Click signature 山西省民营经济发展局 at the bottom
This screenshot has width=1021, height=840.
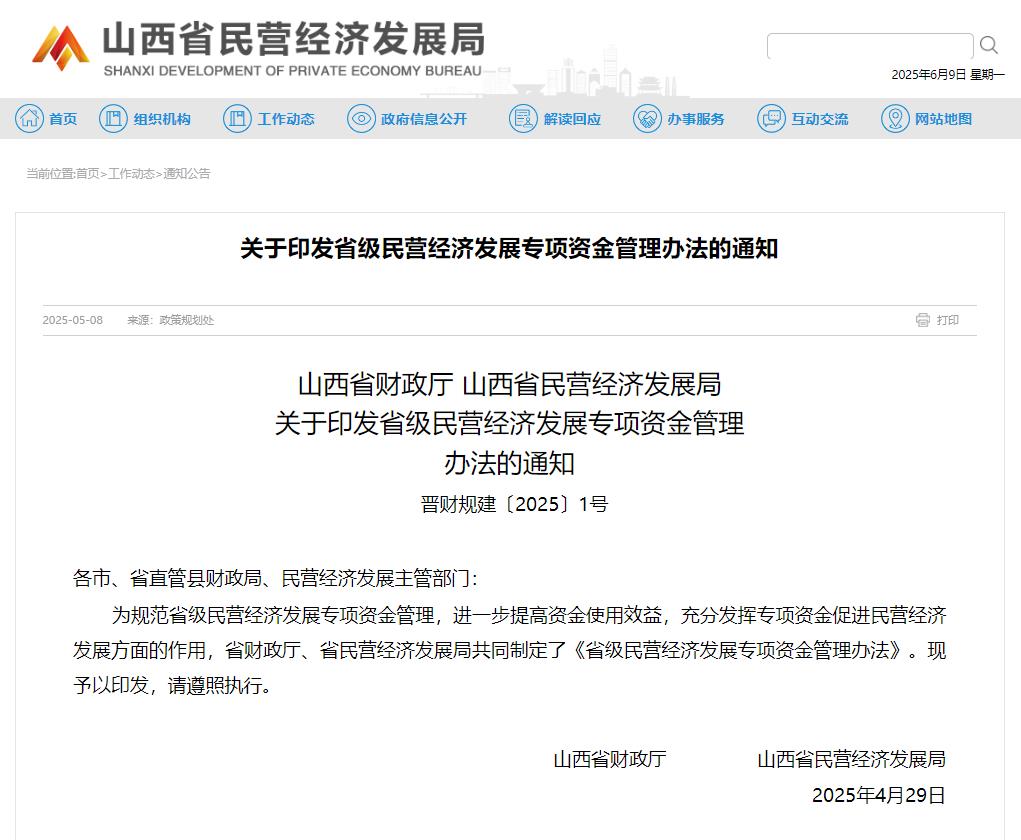point(852,759)
